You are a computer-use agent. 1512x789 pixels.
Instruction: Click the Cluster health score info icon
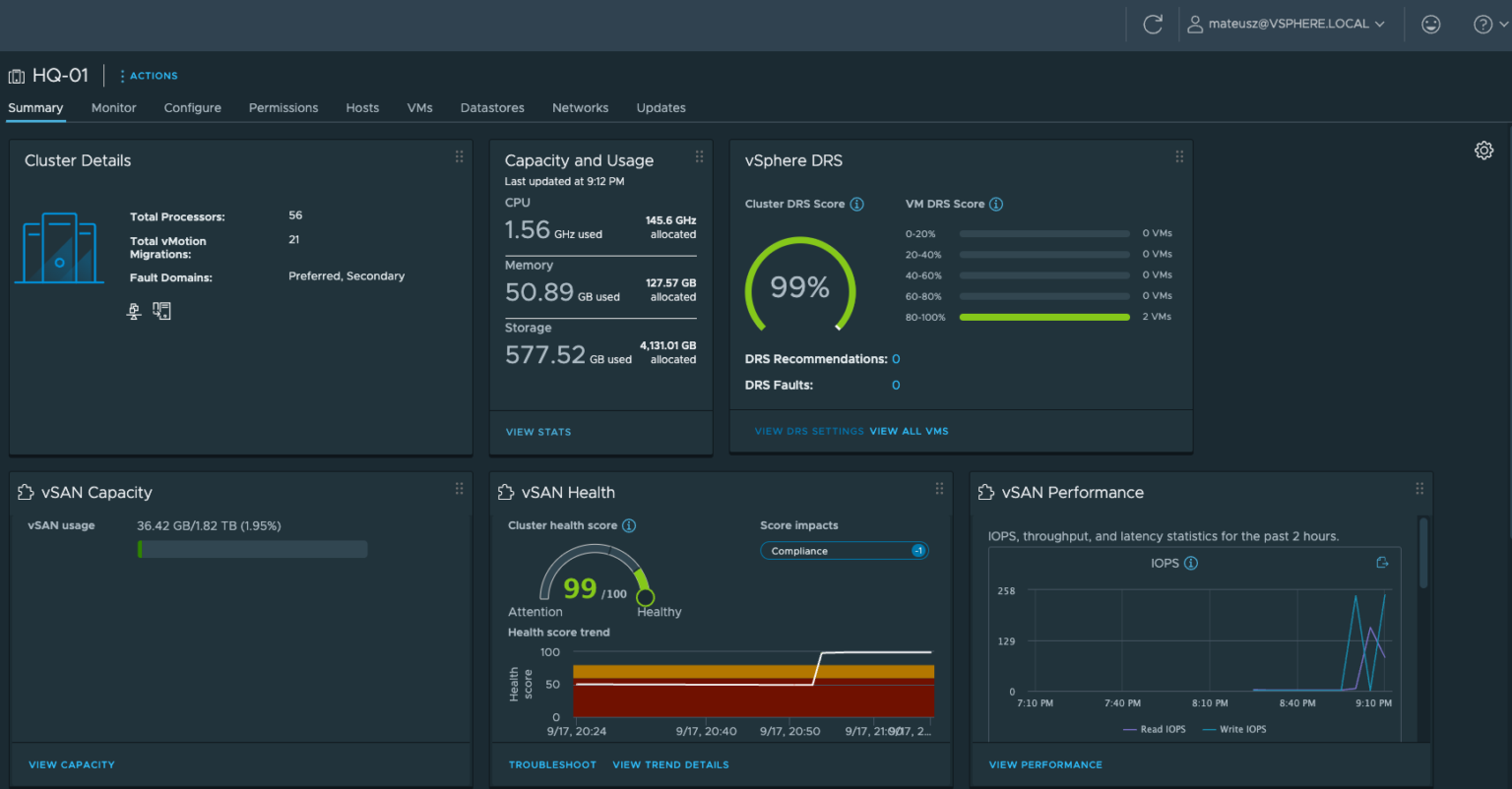click(629, 525)
